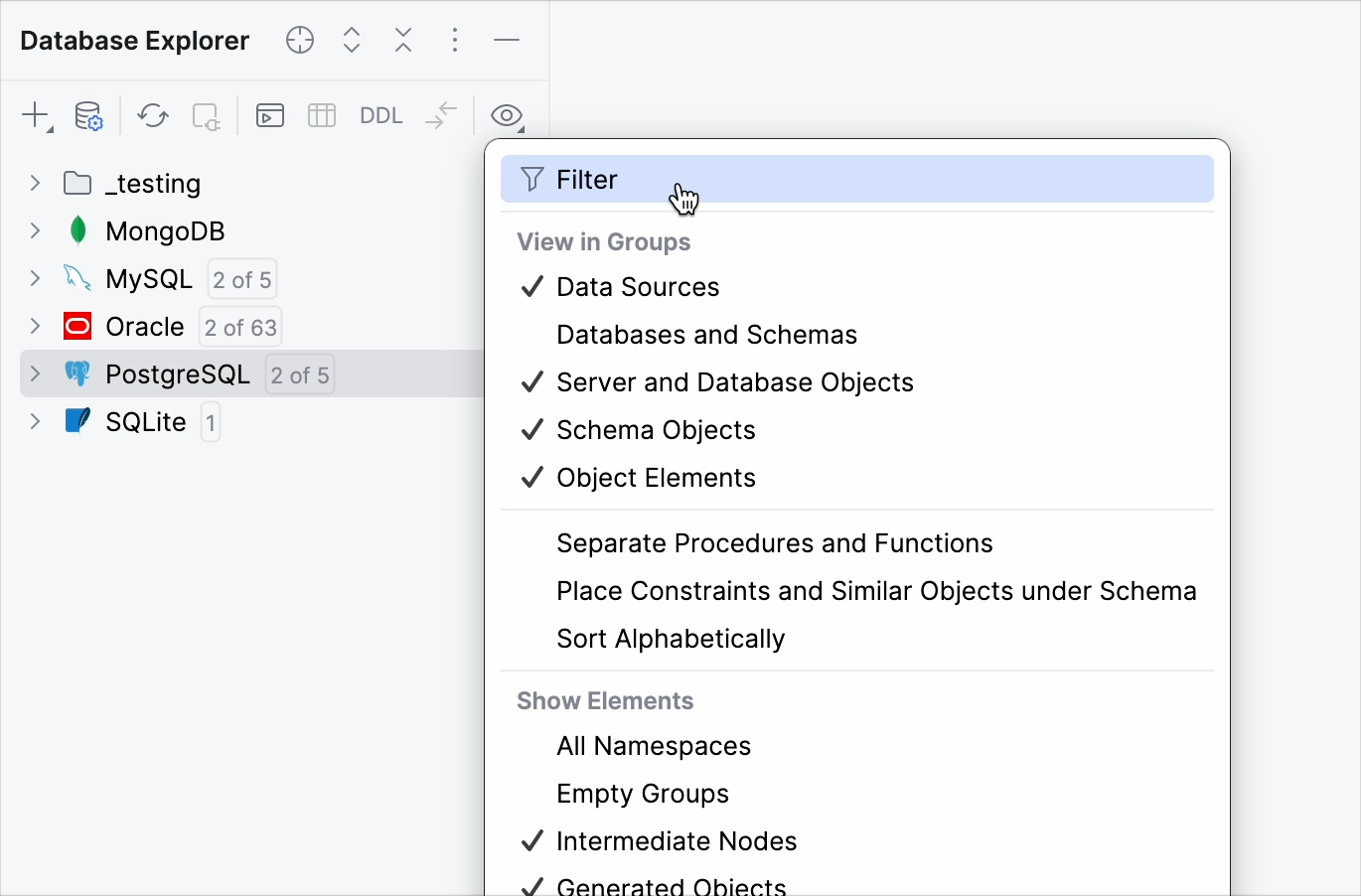Viewport: 1361px width, 896px height.
Task: Click the Collapse All arrows icon
Action: pos(403,40)
